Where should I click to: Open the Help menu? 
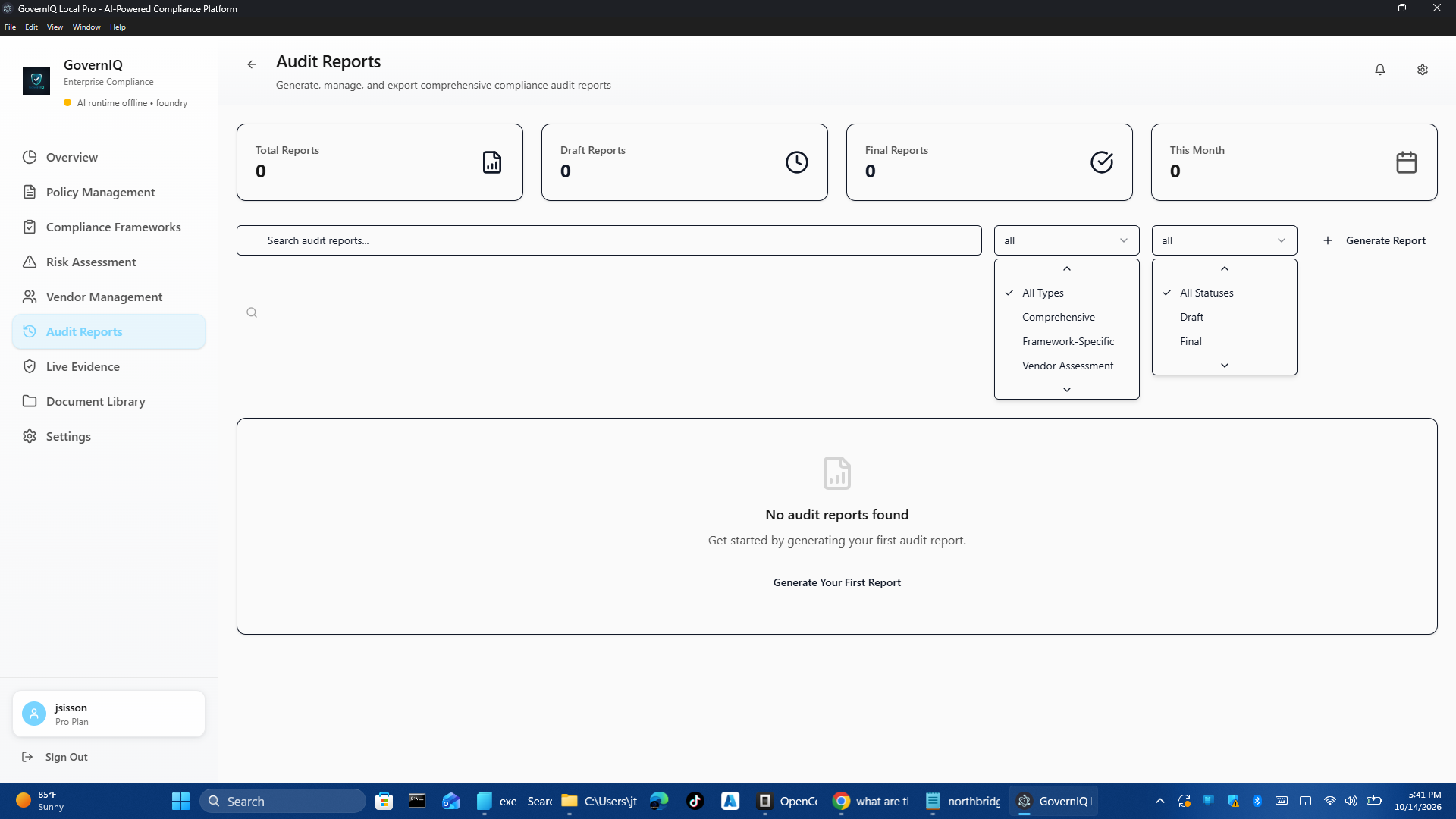click(x=118, y=27)
